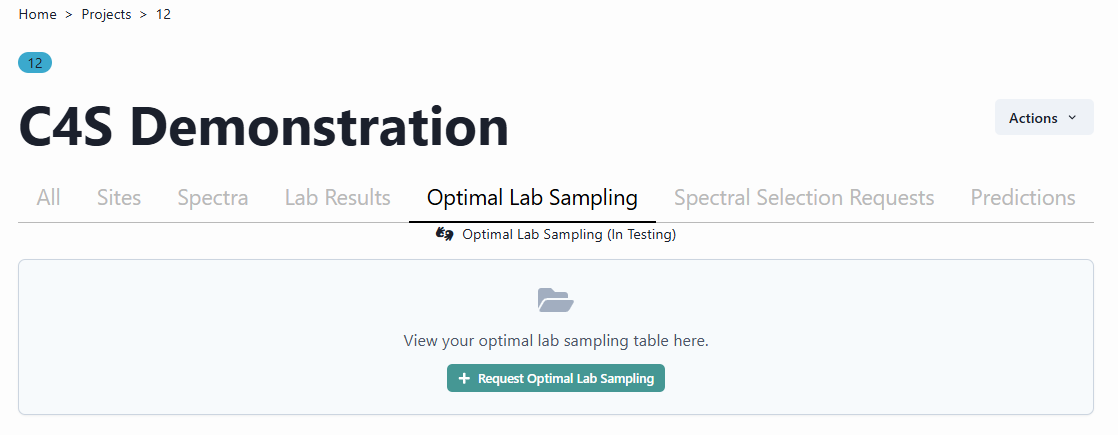
Task: Click the open folder icon
Action: tap(556, 300)
